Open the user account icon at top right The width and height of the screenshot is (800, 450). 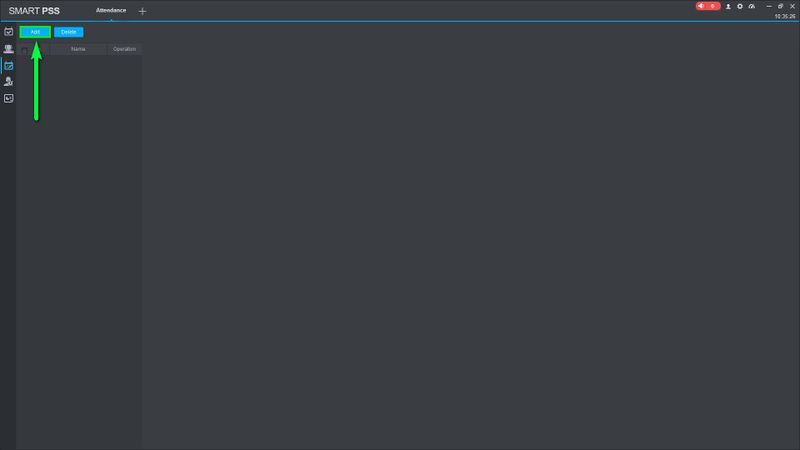[728, 7]
